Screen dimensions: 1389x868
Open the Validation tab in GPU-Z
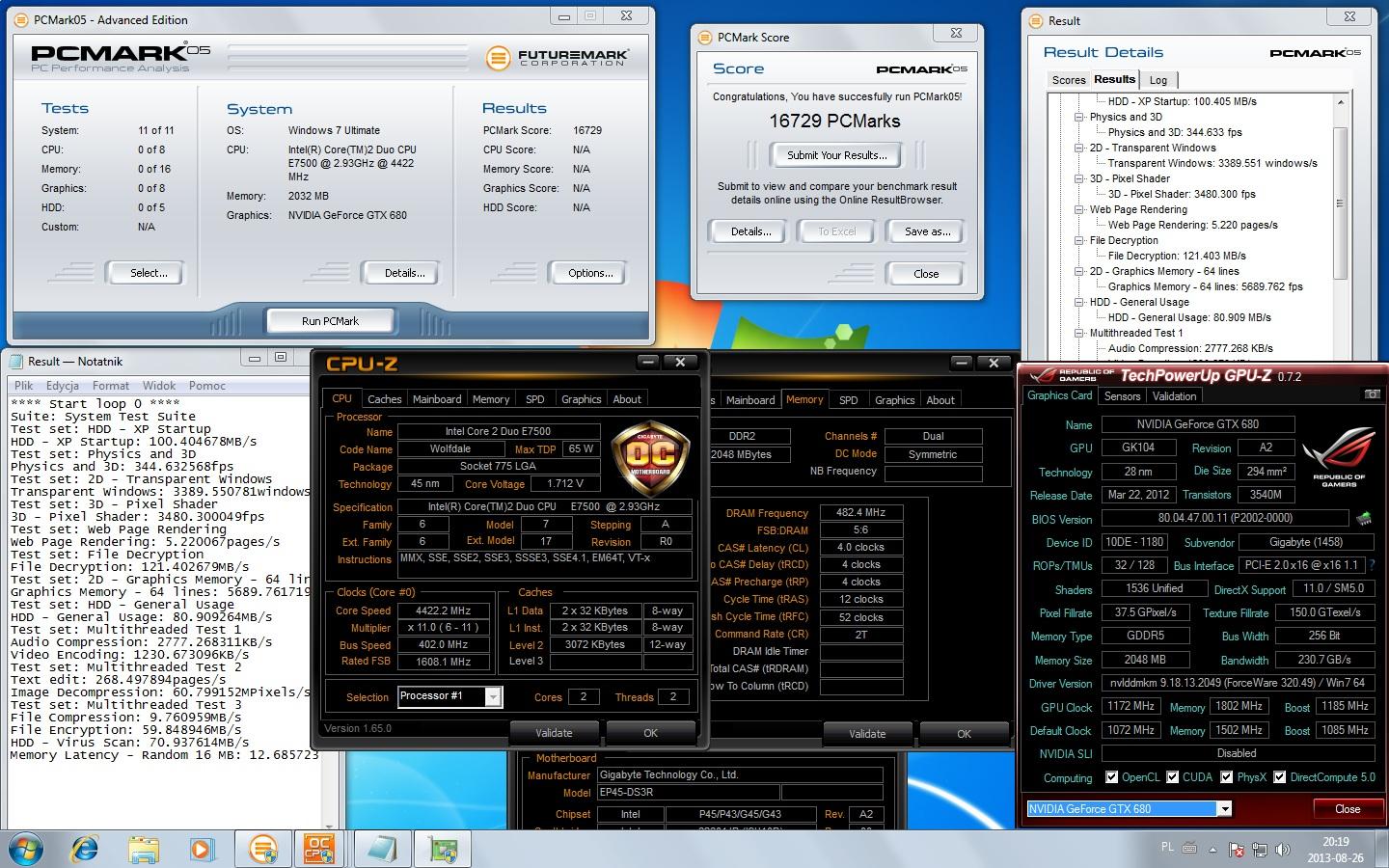[x=1174, y=395]
